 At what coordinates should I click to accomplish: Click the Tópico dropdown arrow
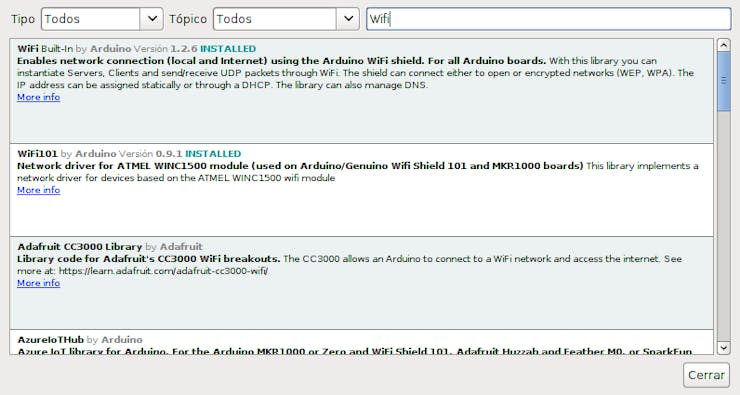click(348, 19)
